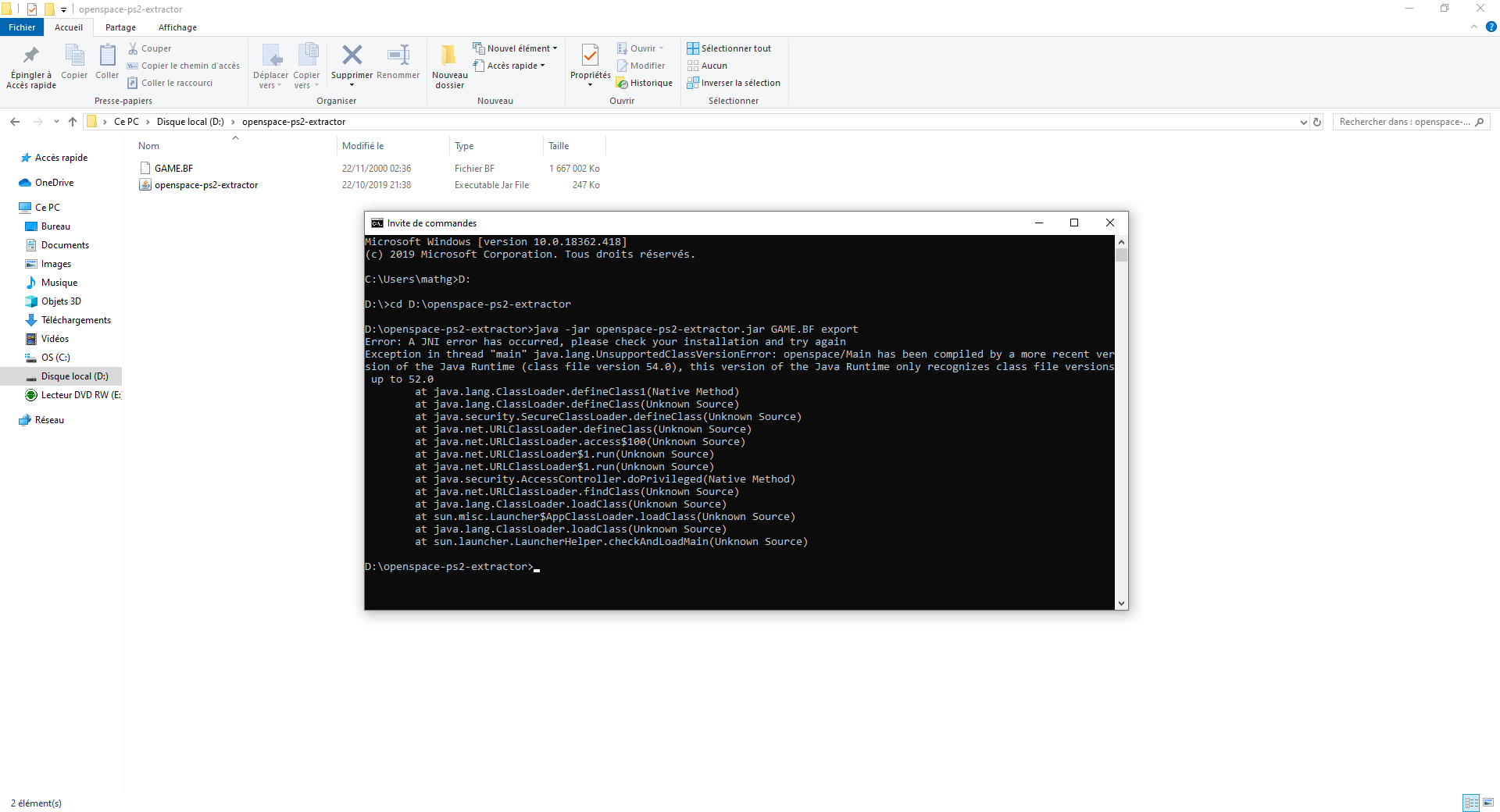1500x812 pixels.
Task: Create a Nouveau dossier folder
Action: click(x=449, y=66)
